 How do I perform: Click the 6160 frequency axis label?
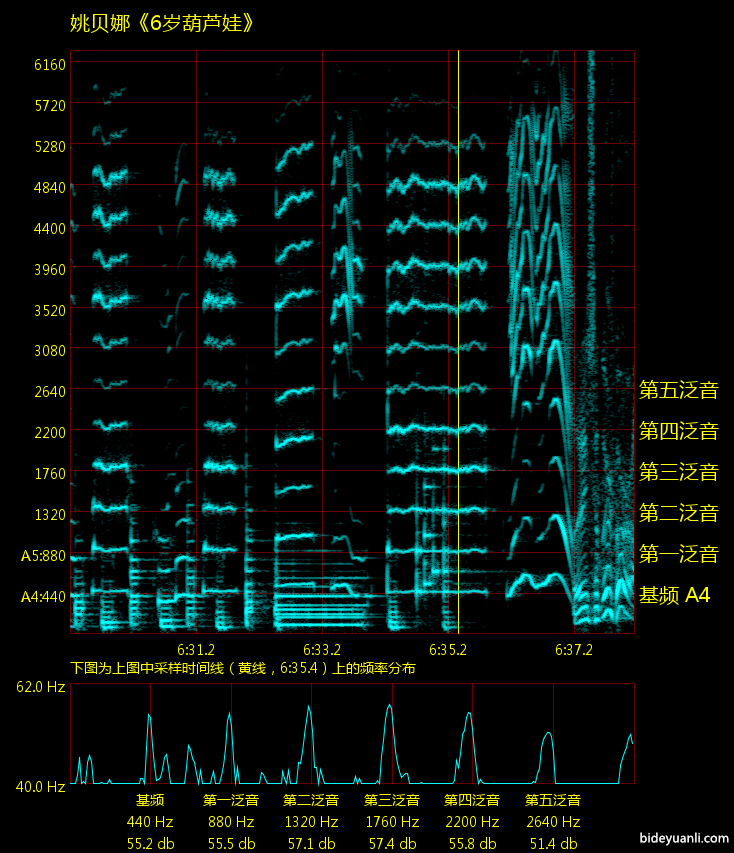pos(49,64)
